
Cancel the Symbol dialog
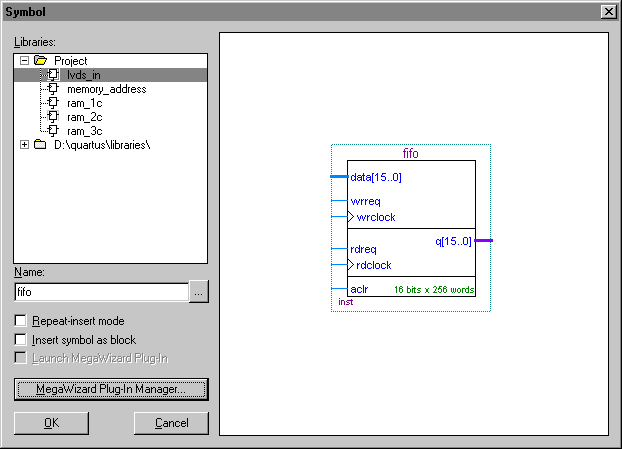tap(171, 423)
